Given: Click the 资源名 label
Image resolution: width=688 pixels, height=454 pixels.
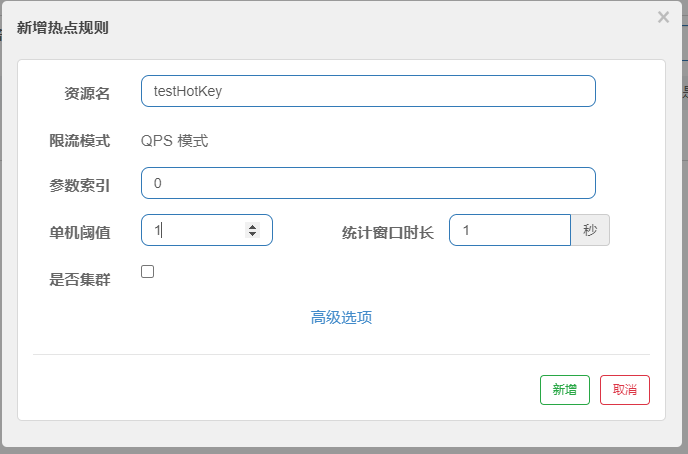Looking at the screenshot, I should point(87,93).
